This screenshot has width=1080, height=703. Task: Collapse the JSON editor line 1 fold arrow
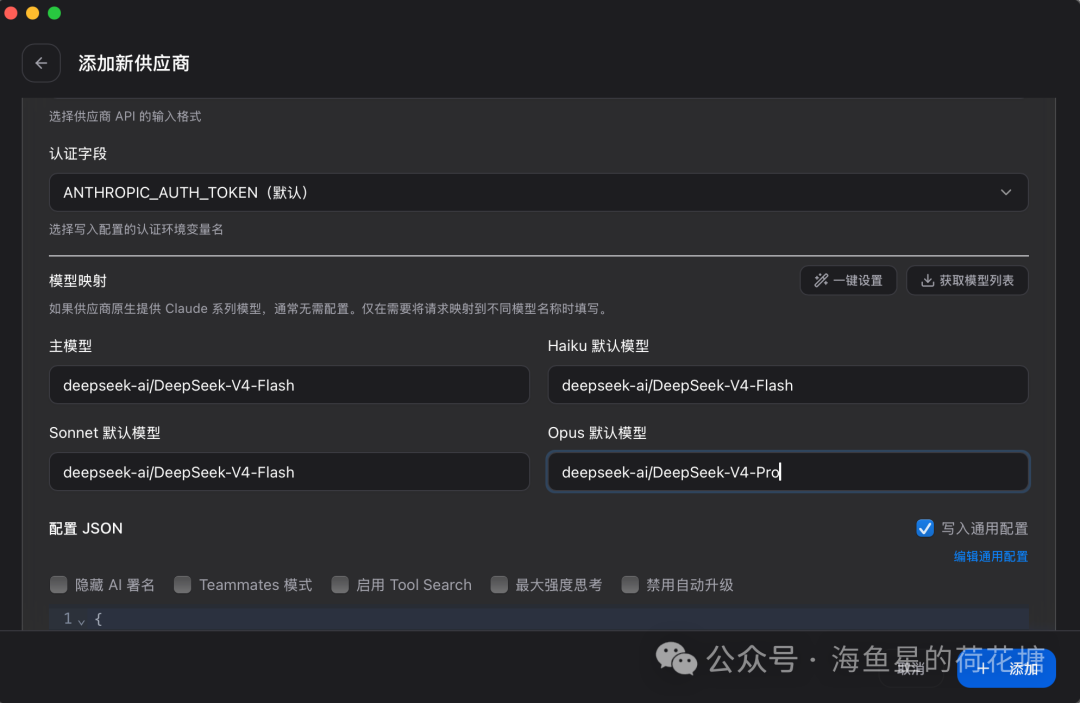pyautogui.click(x=81, y=621)
